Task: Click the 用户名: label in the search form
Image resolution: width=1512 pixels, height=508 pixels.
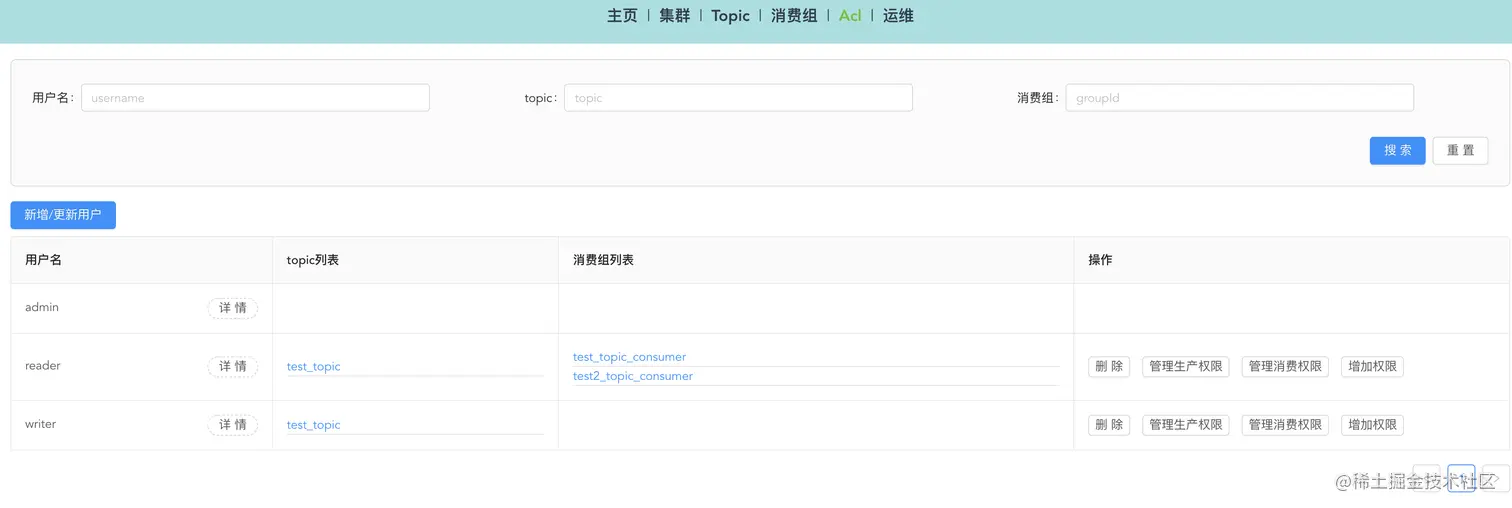Action: [x=53, y=98]
